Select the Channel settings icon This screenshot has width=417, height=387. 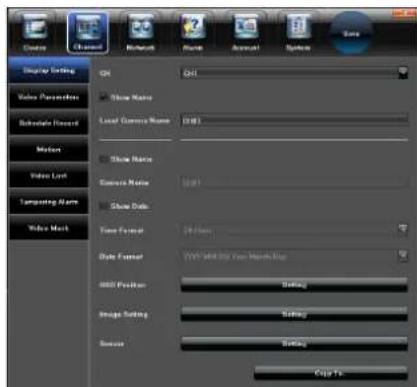pyautogui.click(x=88, y=32)
